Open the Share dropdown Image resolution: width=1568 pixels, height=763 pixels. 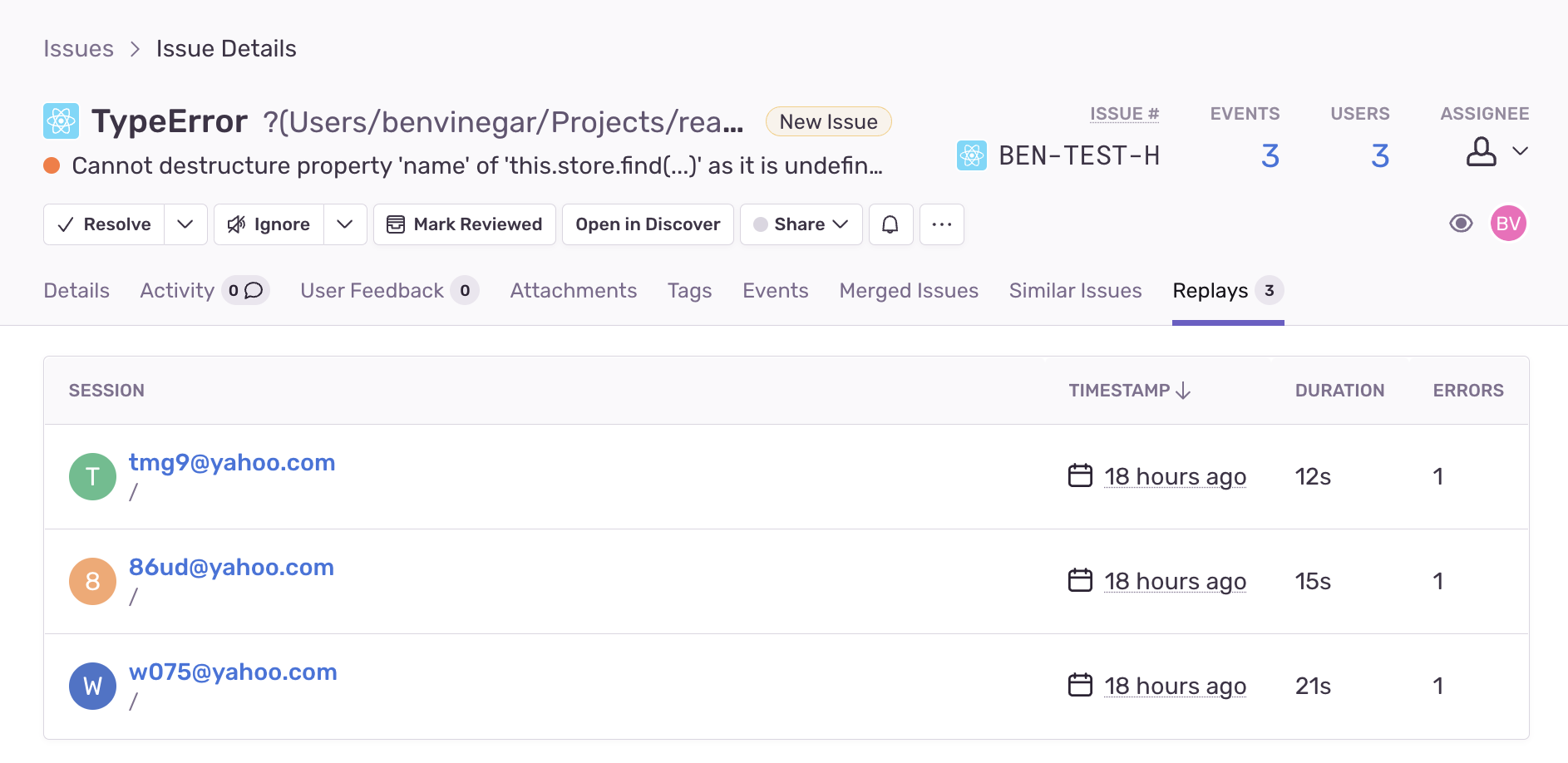click(x=801, y=224)
